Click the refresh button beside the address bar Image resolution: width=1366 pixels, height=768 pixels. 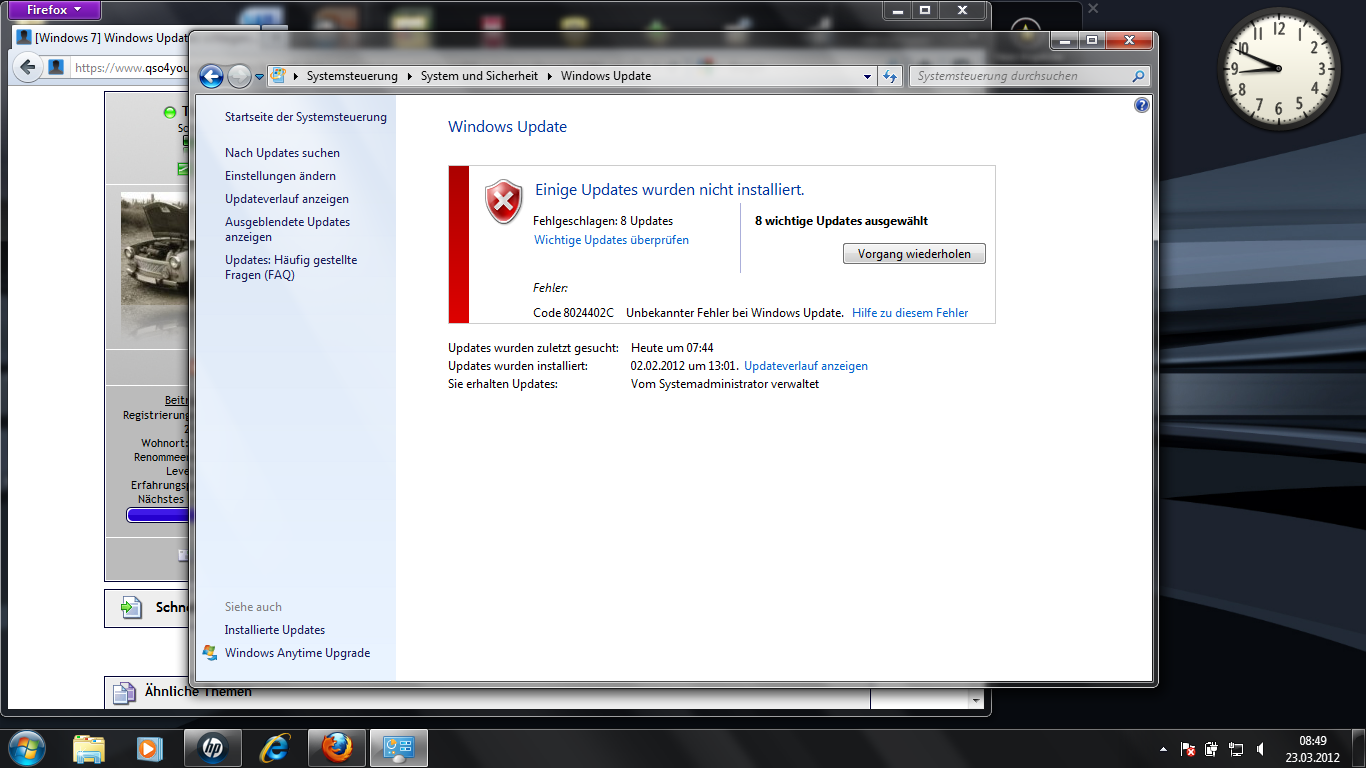pyautogui.click(x=889, y=76)
